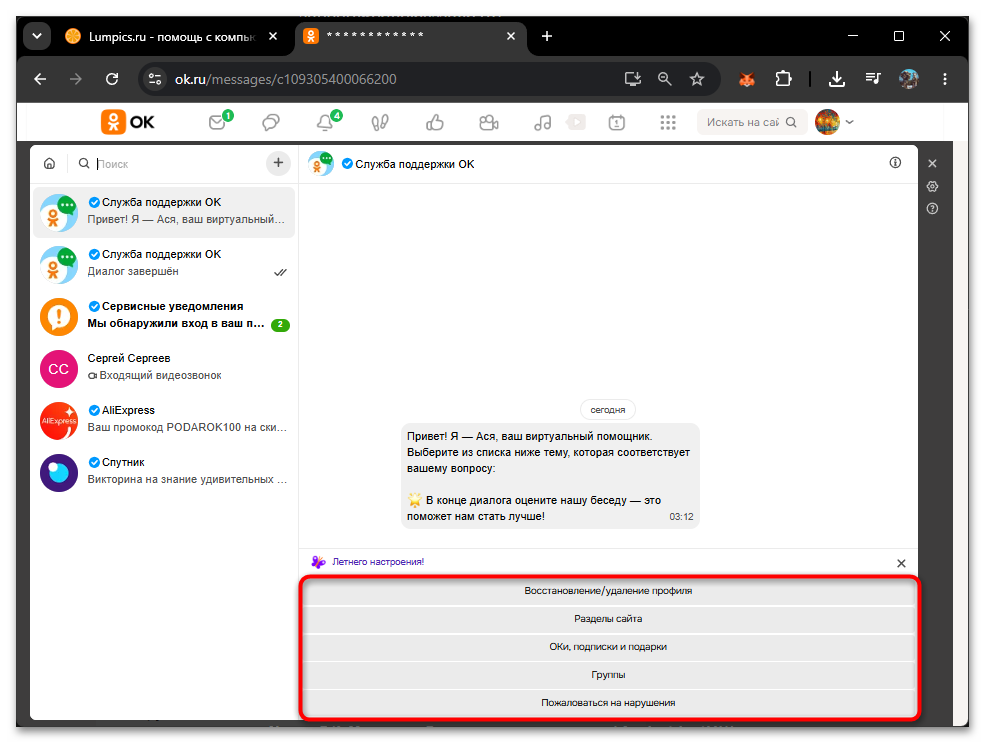The width and height of the screenshot is (985, 743).
Task: Open Chrome downloads icon
Action: (x=836, y=79)
